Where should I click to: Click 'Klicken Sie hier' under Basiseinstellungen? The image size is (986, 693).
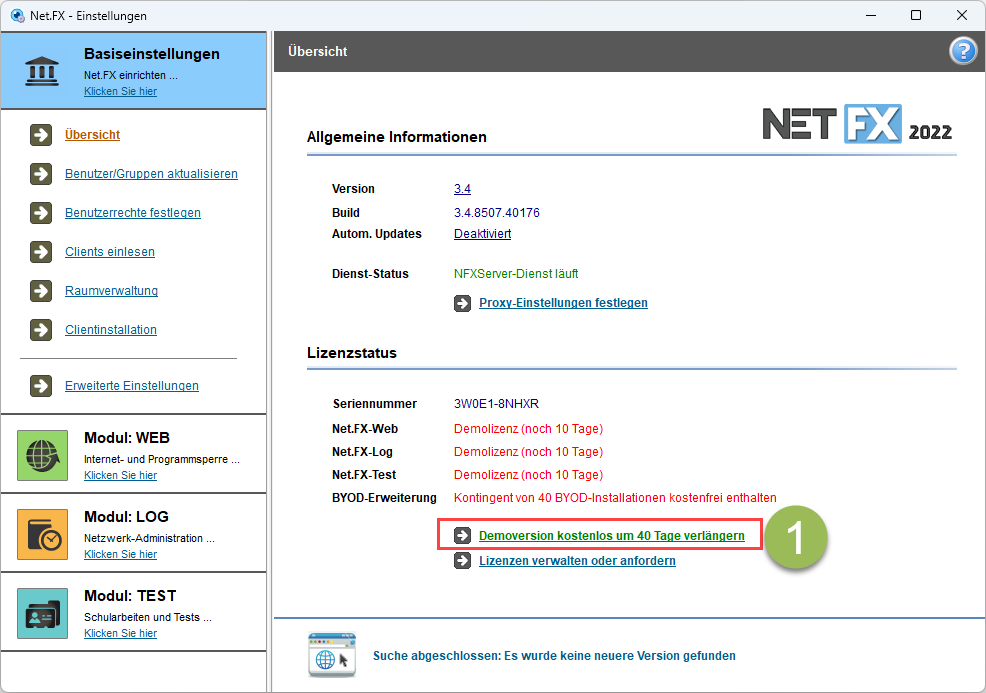(121, 91)
